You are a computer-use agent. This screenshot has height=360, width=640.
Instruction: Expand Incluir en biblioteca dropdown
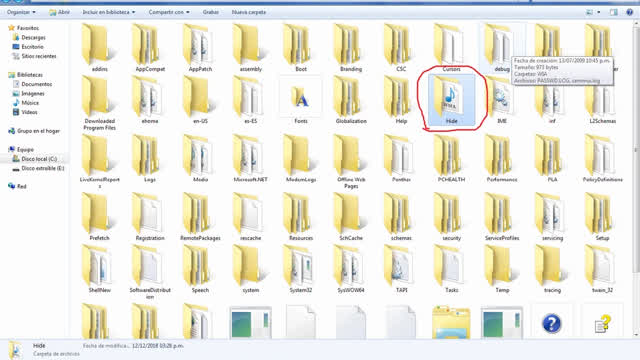pyautogui.click(x=109, y=12)
